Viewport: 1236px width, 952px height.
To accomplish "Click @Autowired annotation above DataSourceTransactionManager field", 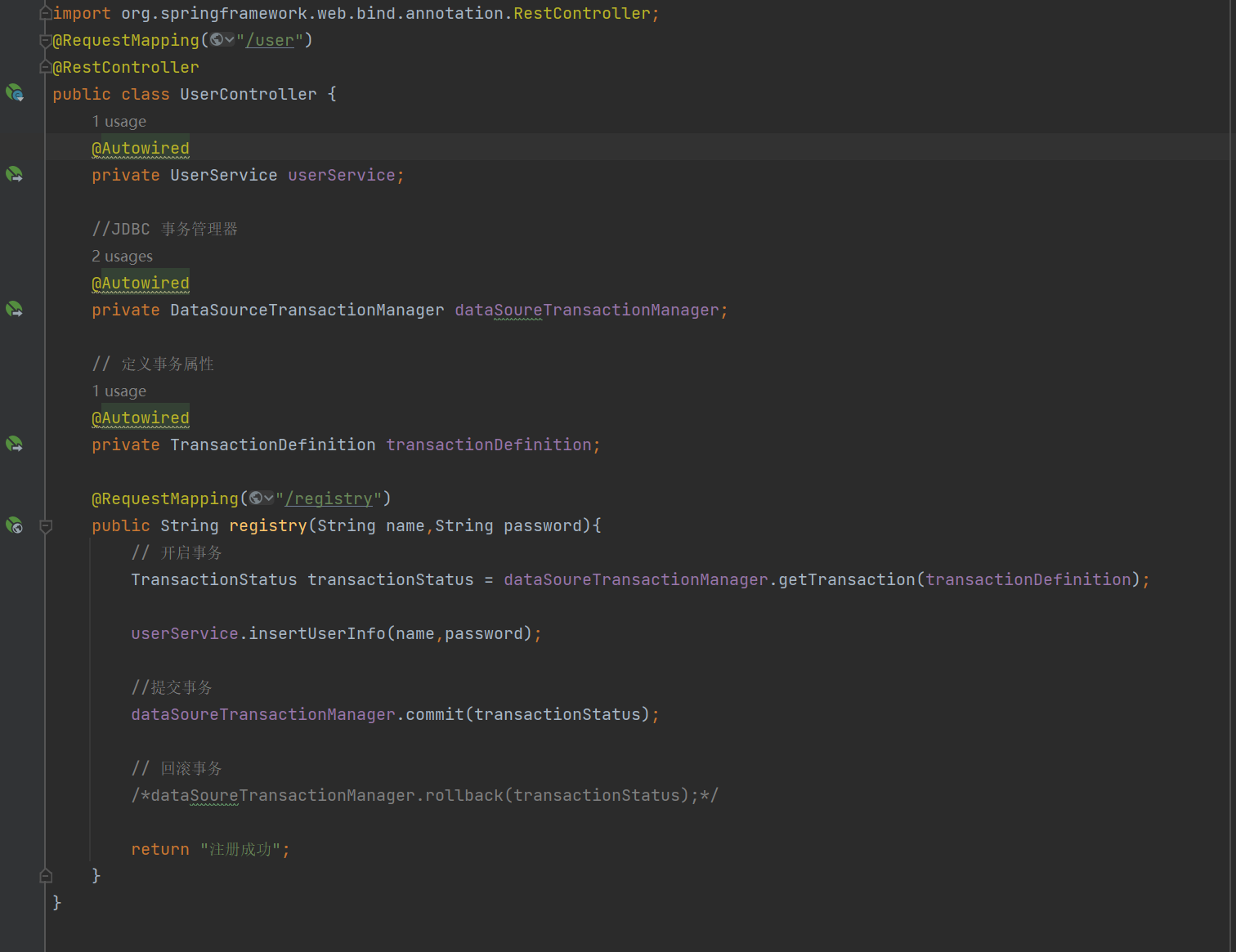I will point(141,283).
